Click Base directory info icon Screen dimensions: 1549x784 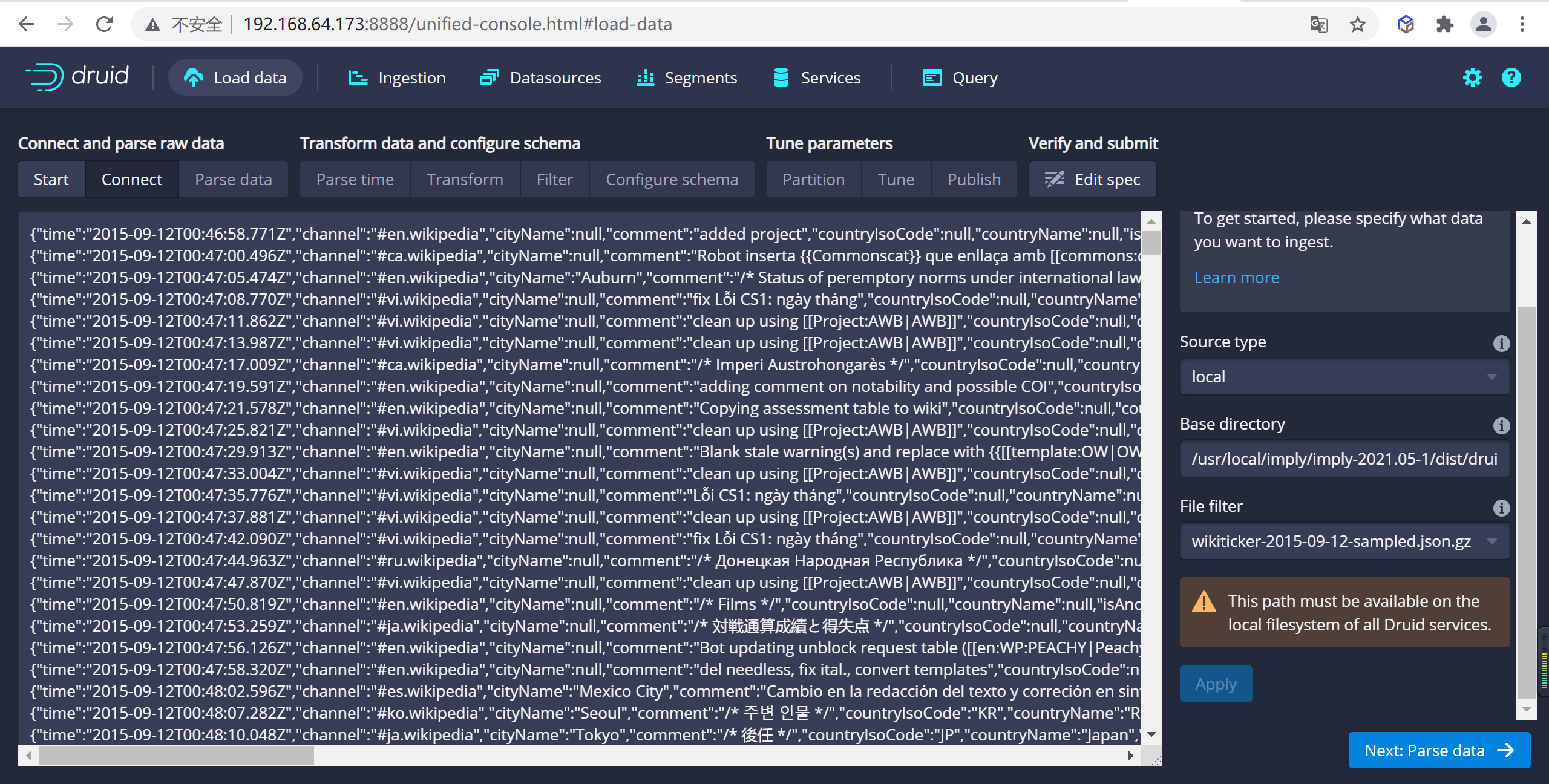pos(1501,425)
